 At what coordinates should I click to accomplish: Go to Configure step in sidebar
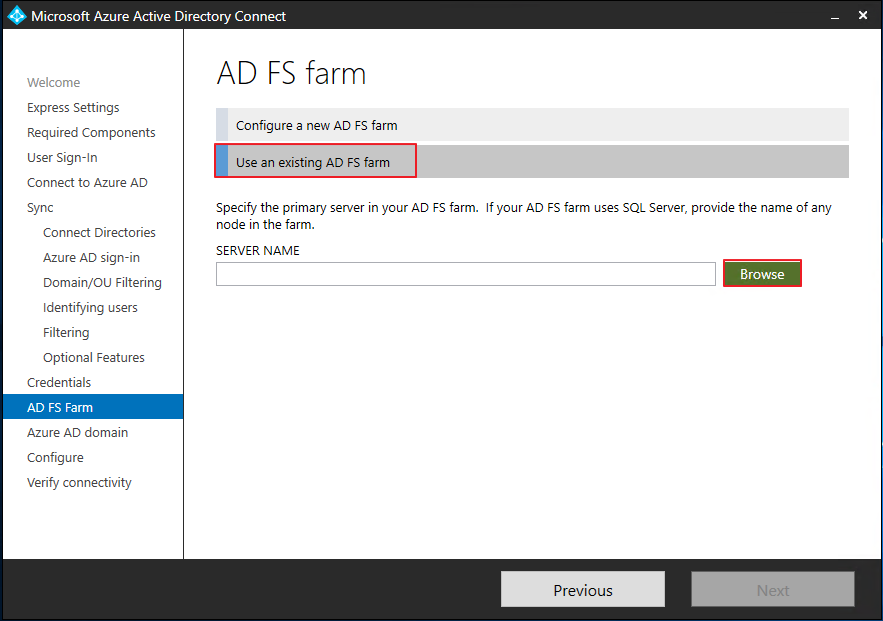coord(55,457)
